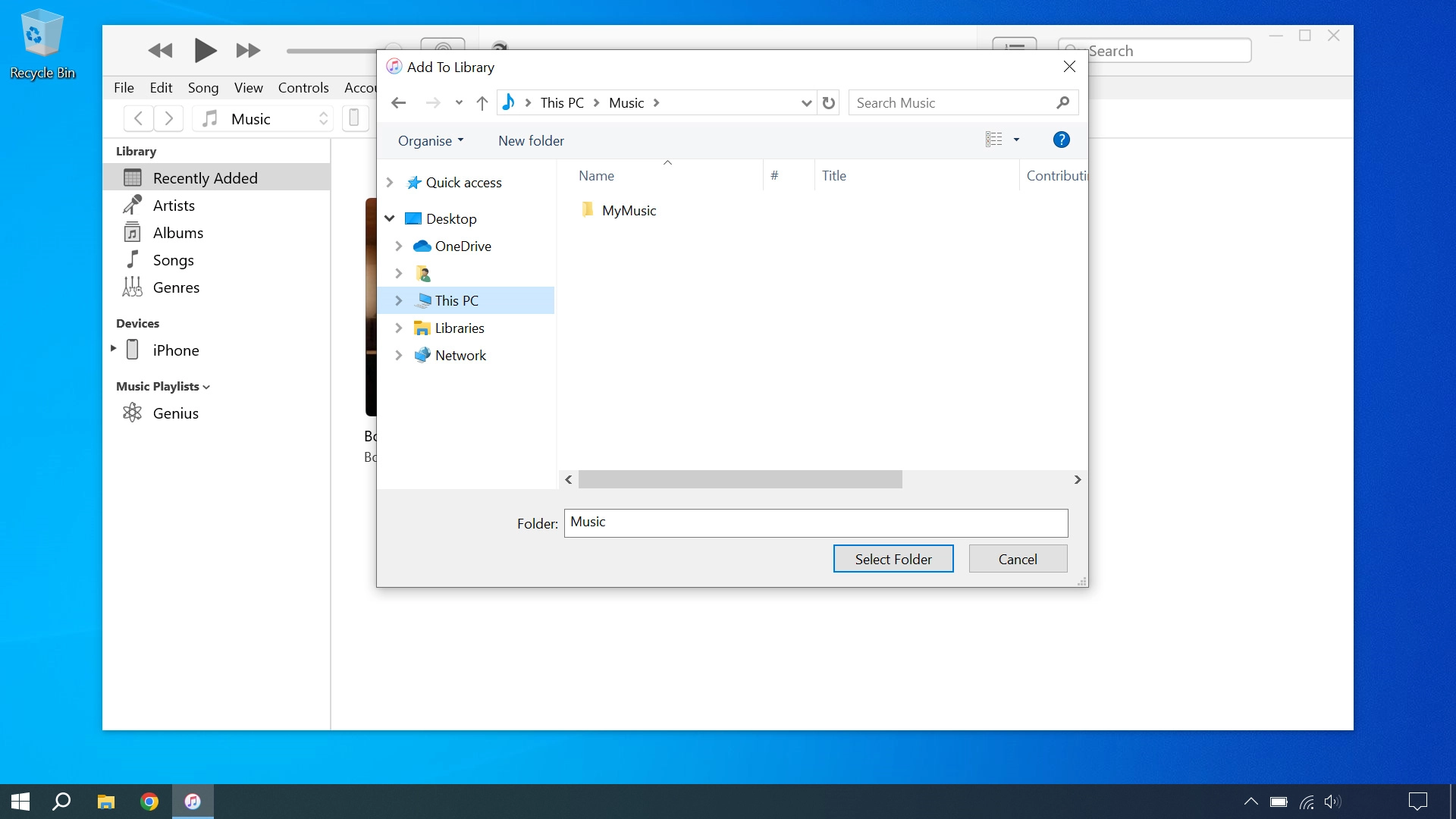Select the iPhone device in sidebar

[176, 350]
